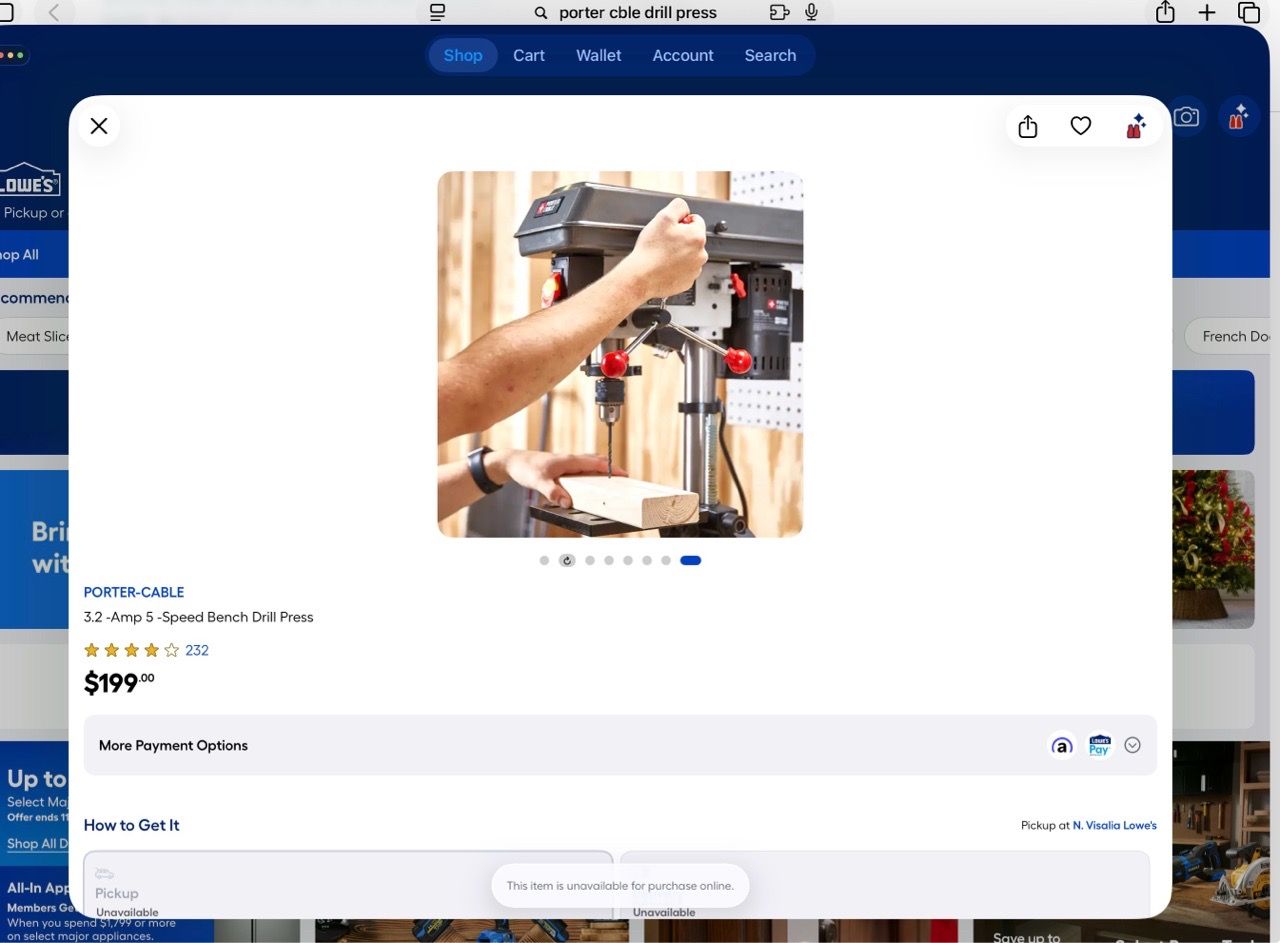Save item with the heart icon
Viewport: 1280px width, 943px height.
click(x=1081, y=126)
